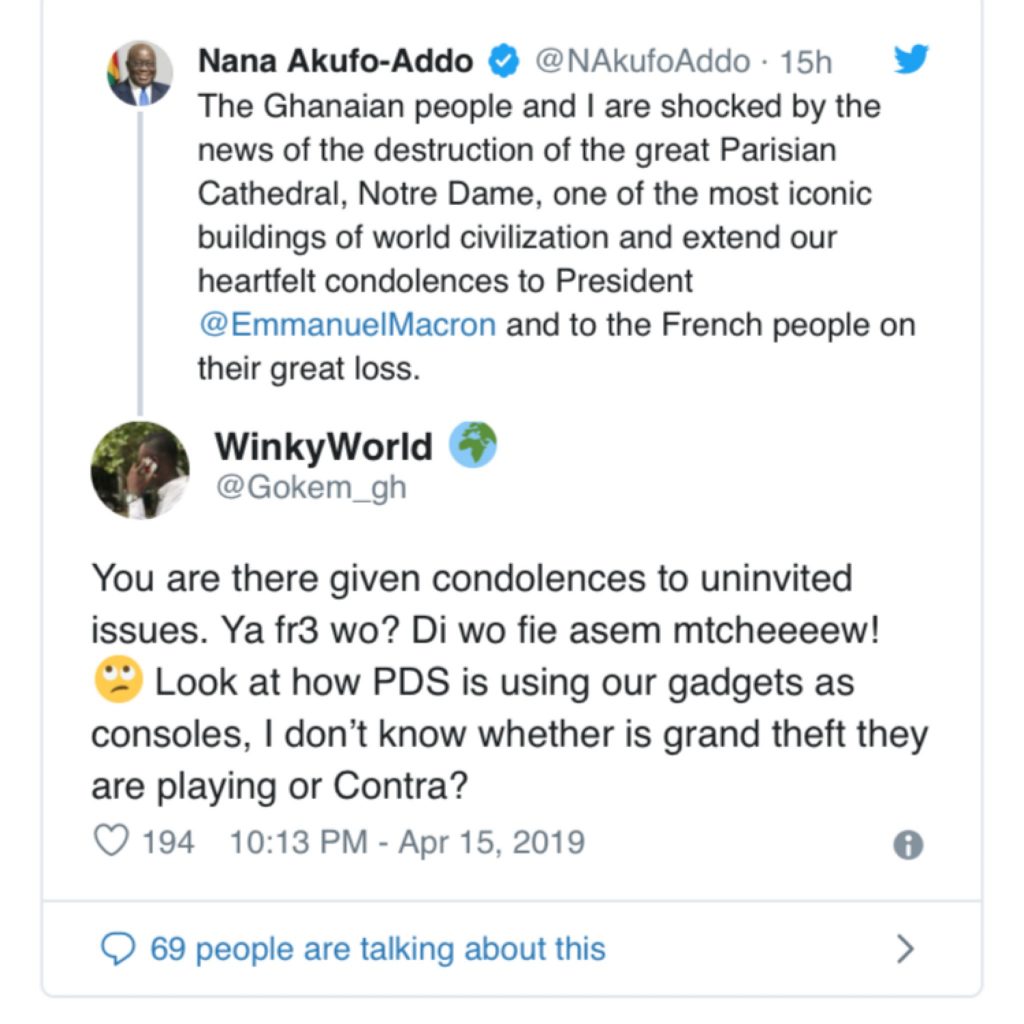
Task: Click the speech bubble conversation icon
Action: coord(119,947)
